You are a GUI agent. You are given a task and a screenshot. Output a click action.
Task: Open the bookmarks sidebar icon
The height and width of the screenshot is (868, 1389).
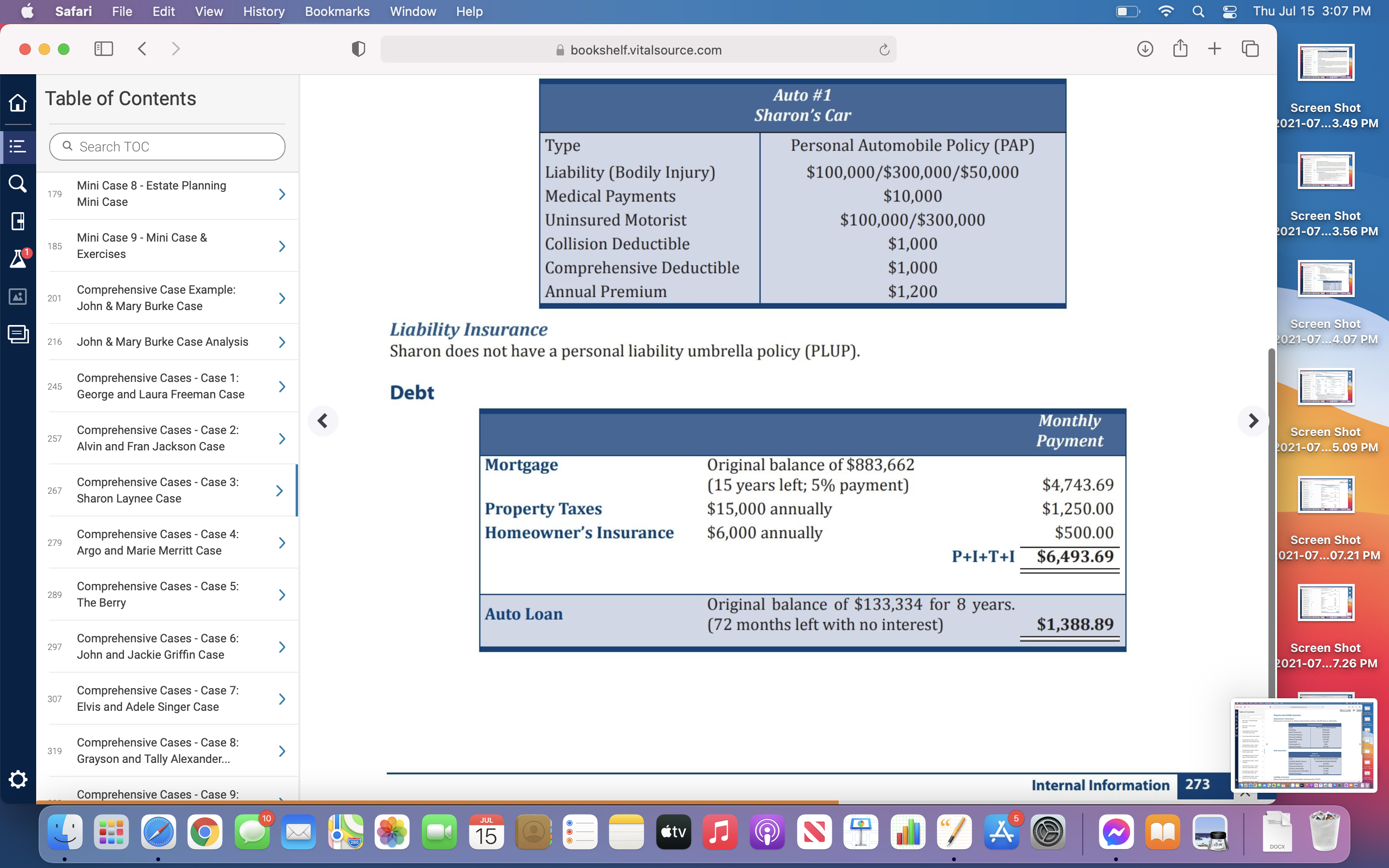coord(18,221)
